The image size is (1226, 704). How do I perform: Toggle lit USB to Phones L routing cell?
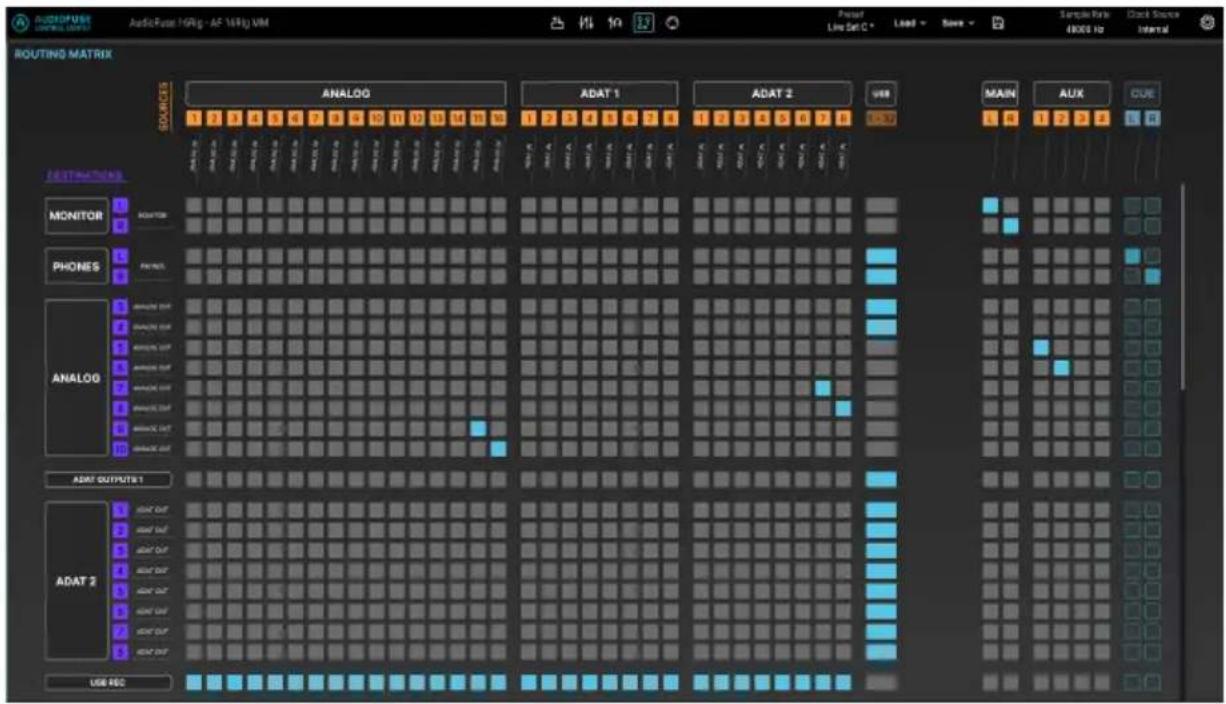tap(881, 256)
